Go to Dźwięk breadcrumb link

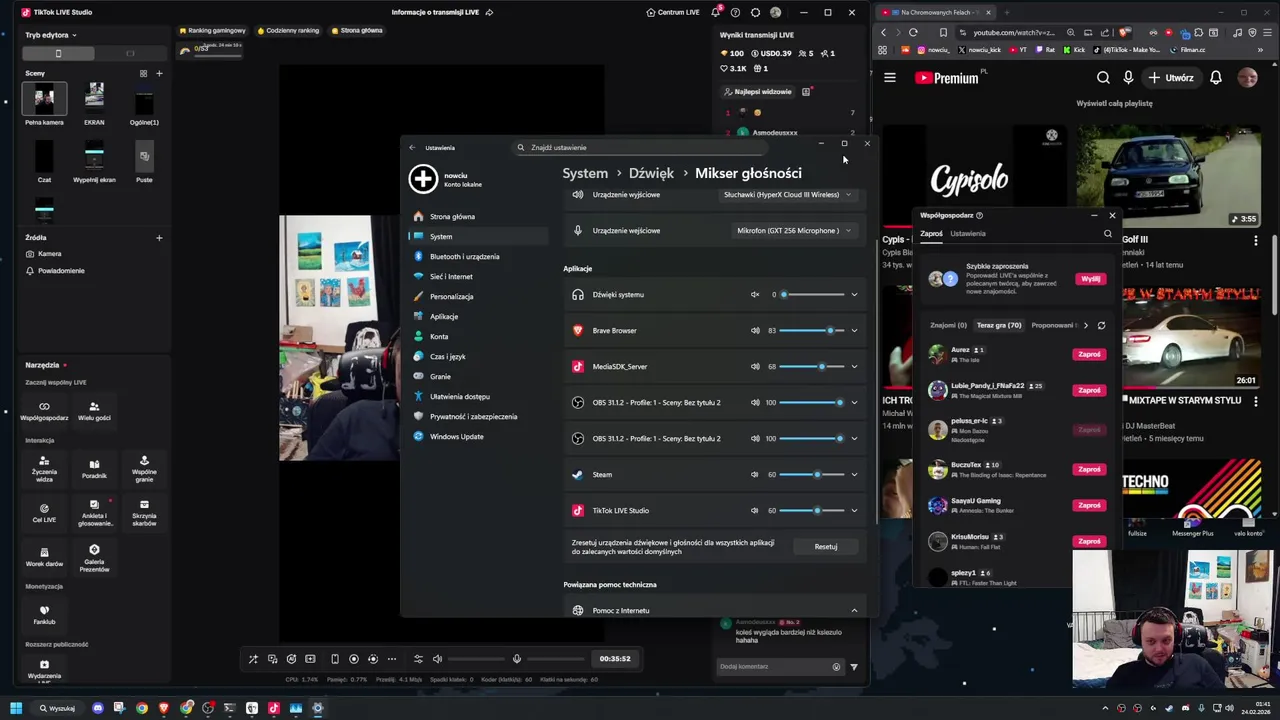[651, 173]
